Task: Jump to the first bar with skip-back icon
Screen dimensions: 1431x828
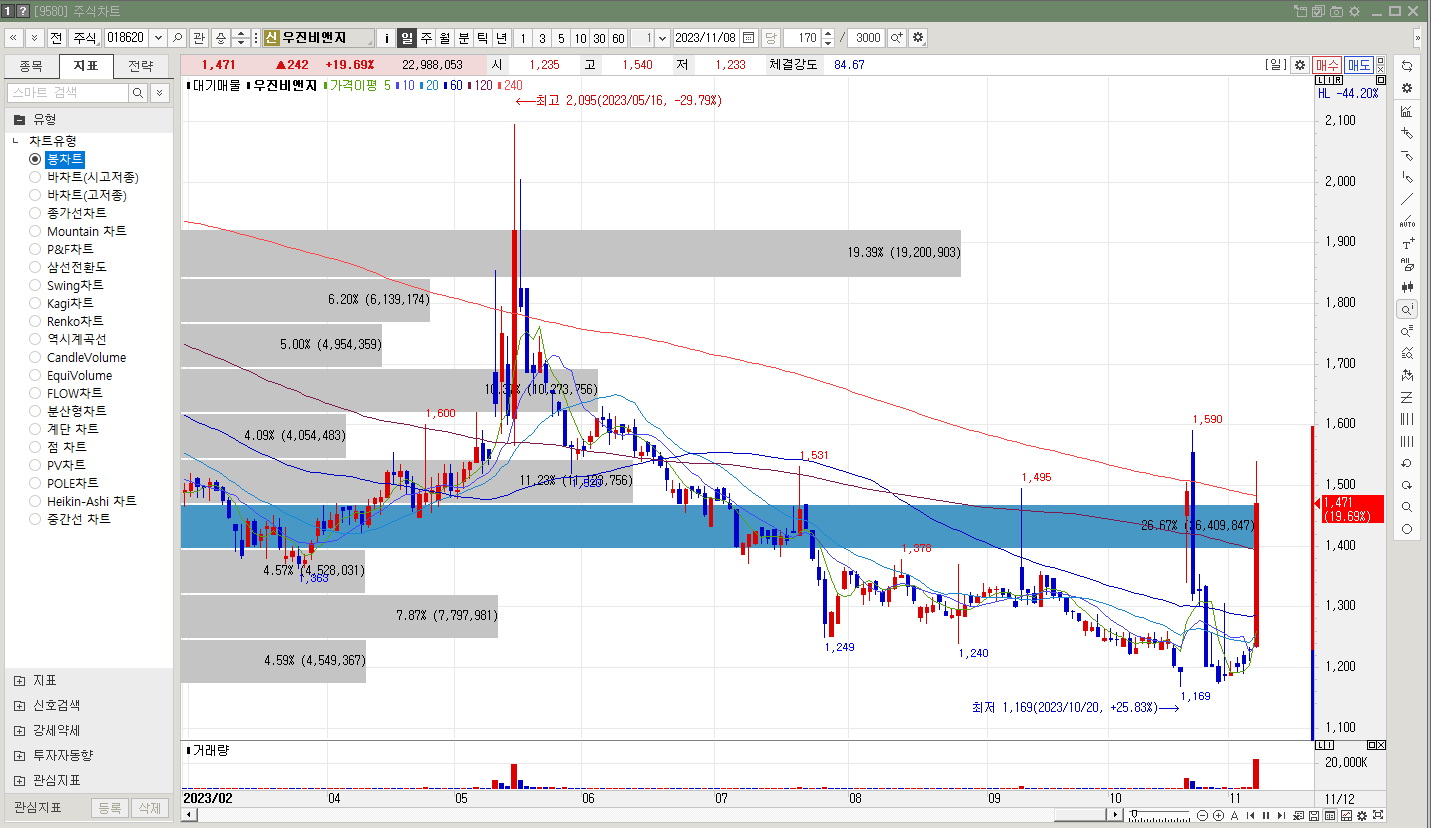Action: point(1250,815)
